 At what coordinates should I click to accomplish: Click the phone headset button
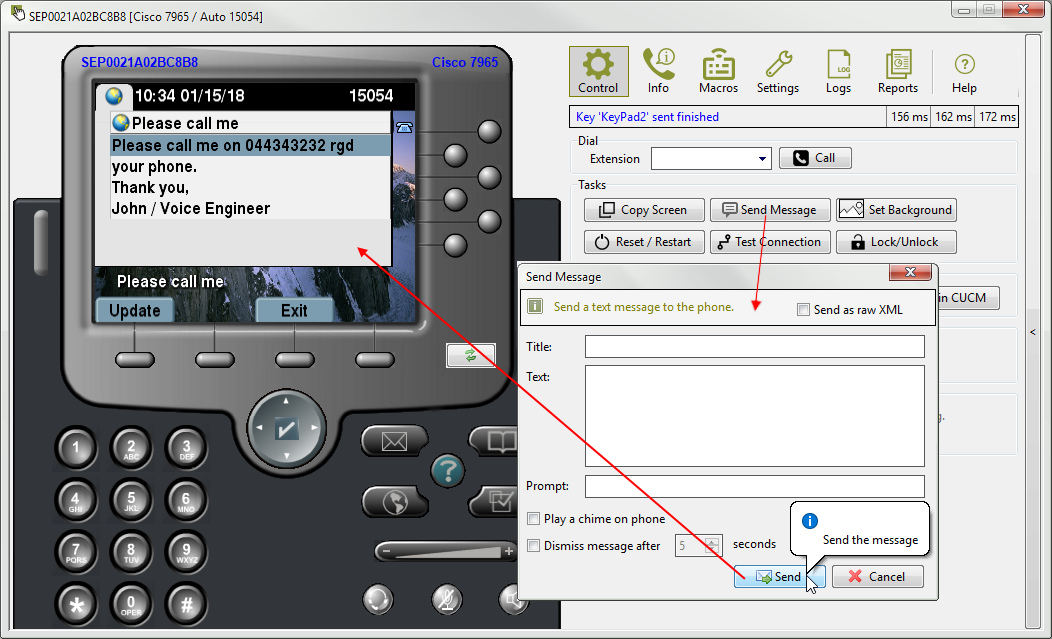(378, 599)
